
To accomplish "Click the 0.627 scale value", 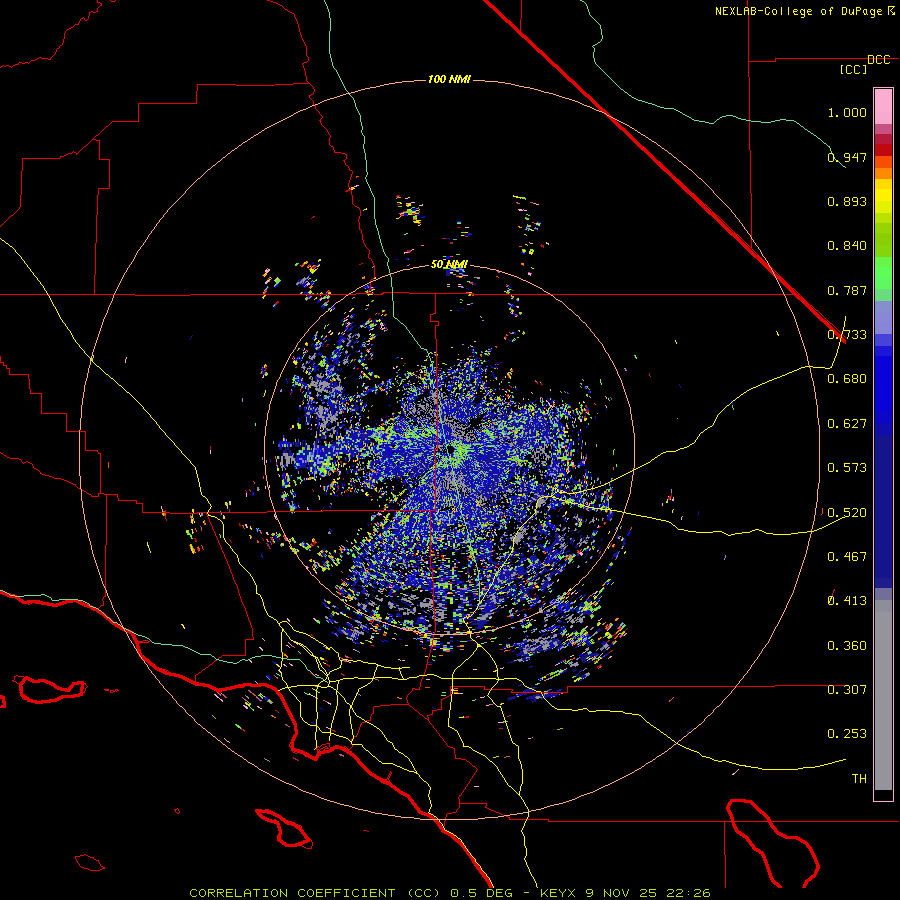I will 847,424.
